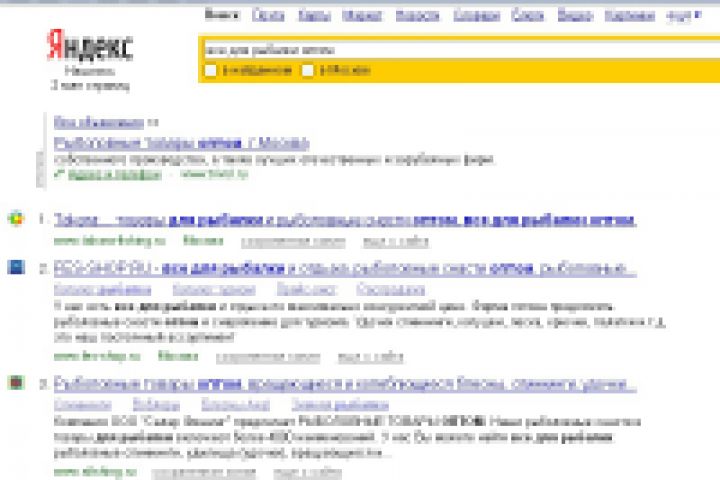Open the Yandex logo homepage link
The image size is (720, 480).
click(x=90, y=45)
